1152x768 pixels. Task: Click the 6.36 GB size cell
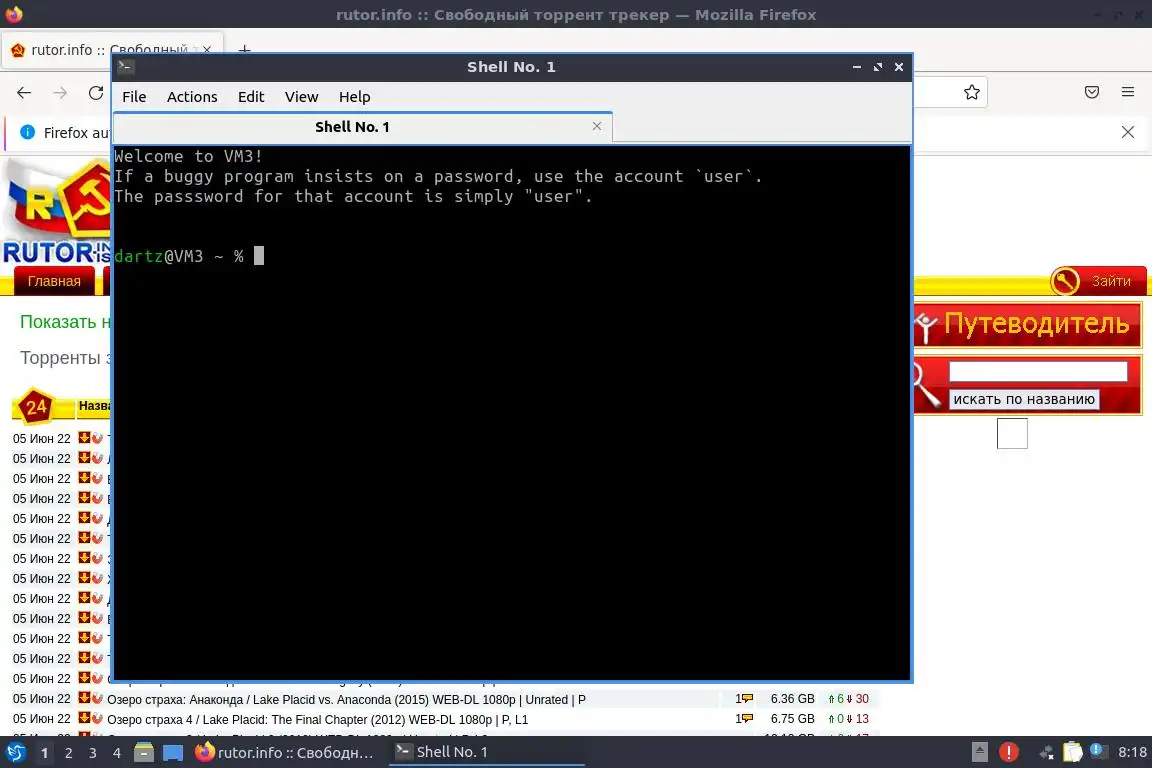tap(792, 699)
